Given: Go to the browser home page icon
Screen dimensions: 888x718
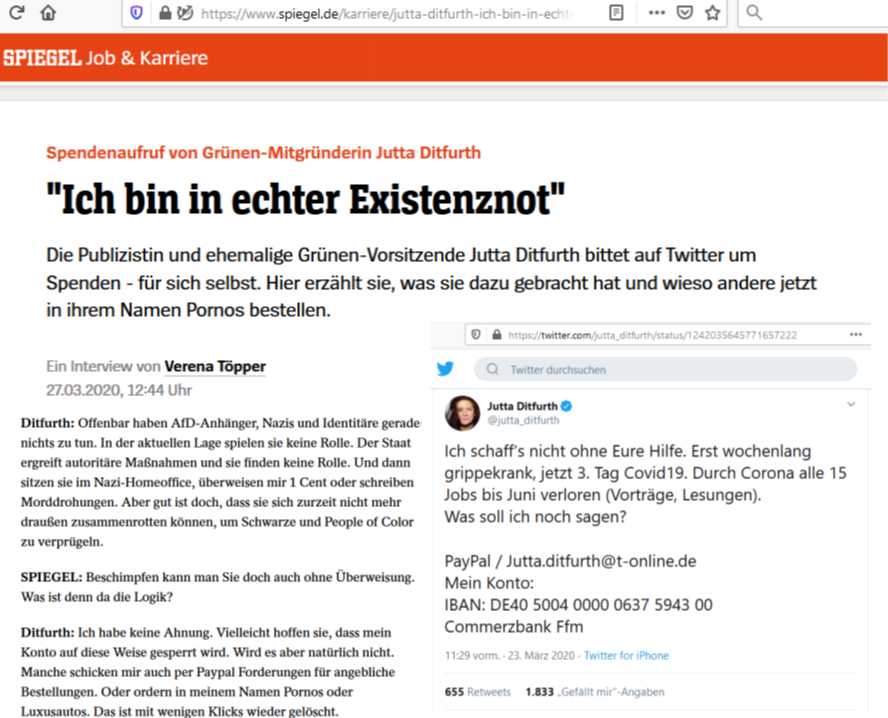Looking at the screenshot, I should (x=48, y=12).
